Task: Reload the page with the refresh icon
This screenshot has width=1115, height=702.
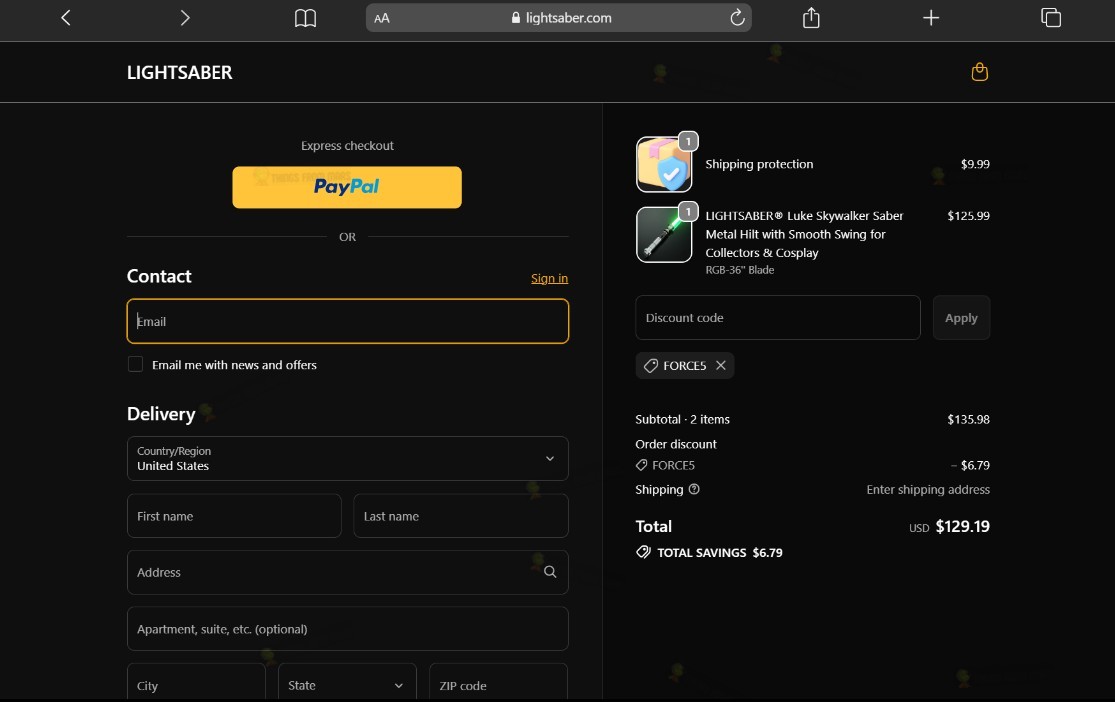Action: tap(737, 18)
